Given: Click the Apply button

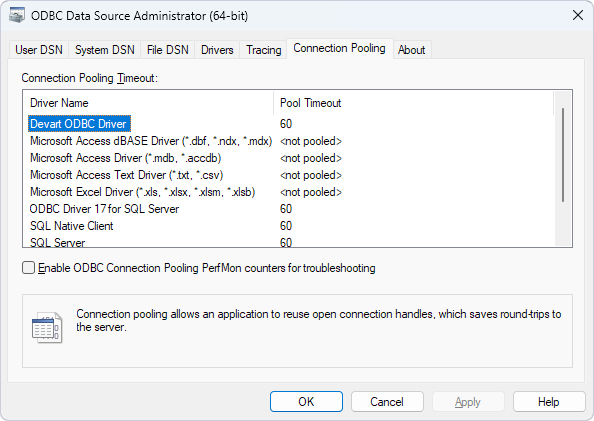Looking at the screenshot, I should click(468, 401).
